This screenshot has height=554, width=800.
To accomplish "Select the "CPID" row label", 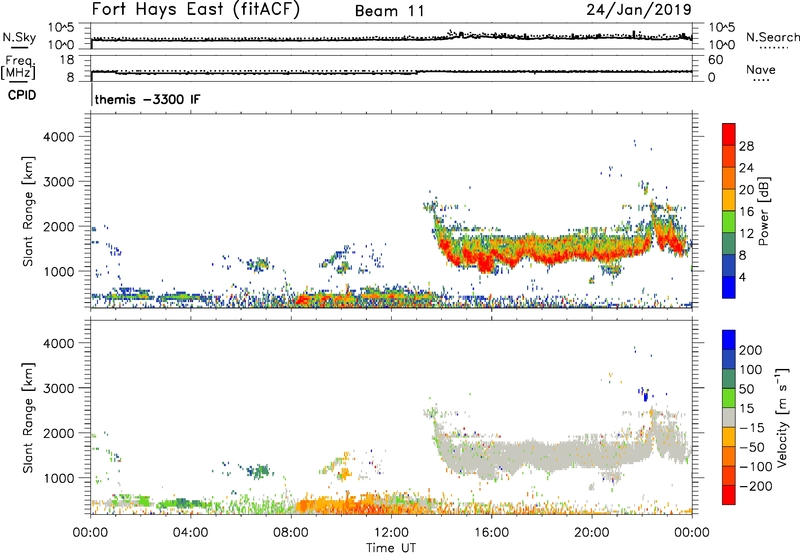I will [22, 95].
